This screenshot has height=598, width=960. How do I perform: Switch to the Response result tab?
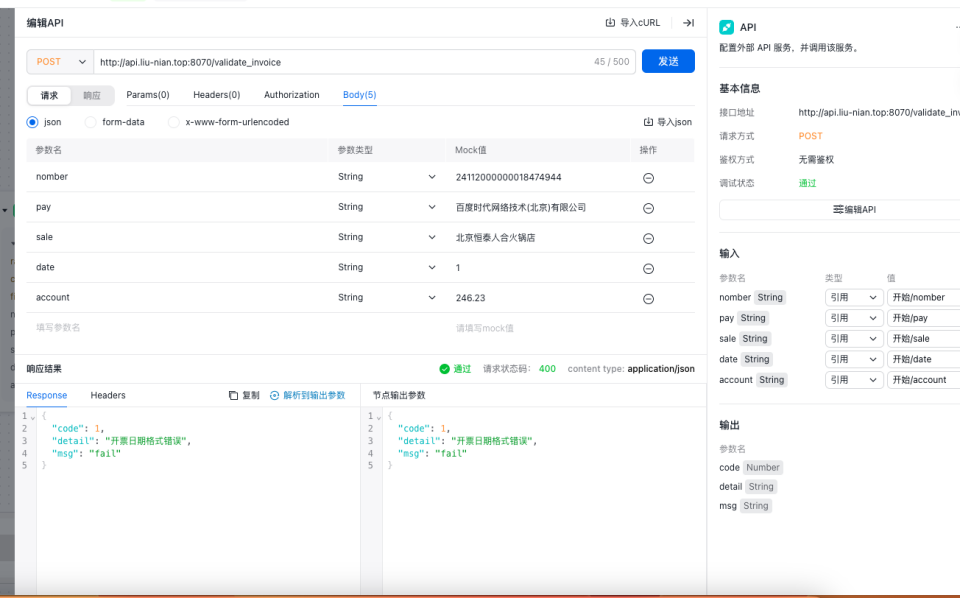[x=47, y=395]
